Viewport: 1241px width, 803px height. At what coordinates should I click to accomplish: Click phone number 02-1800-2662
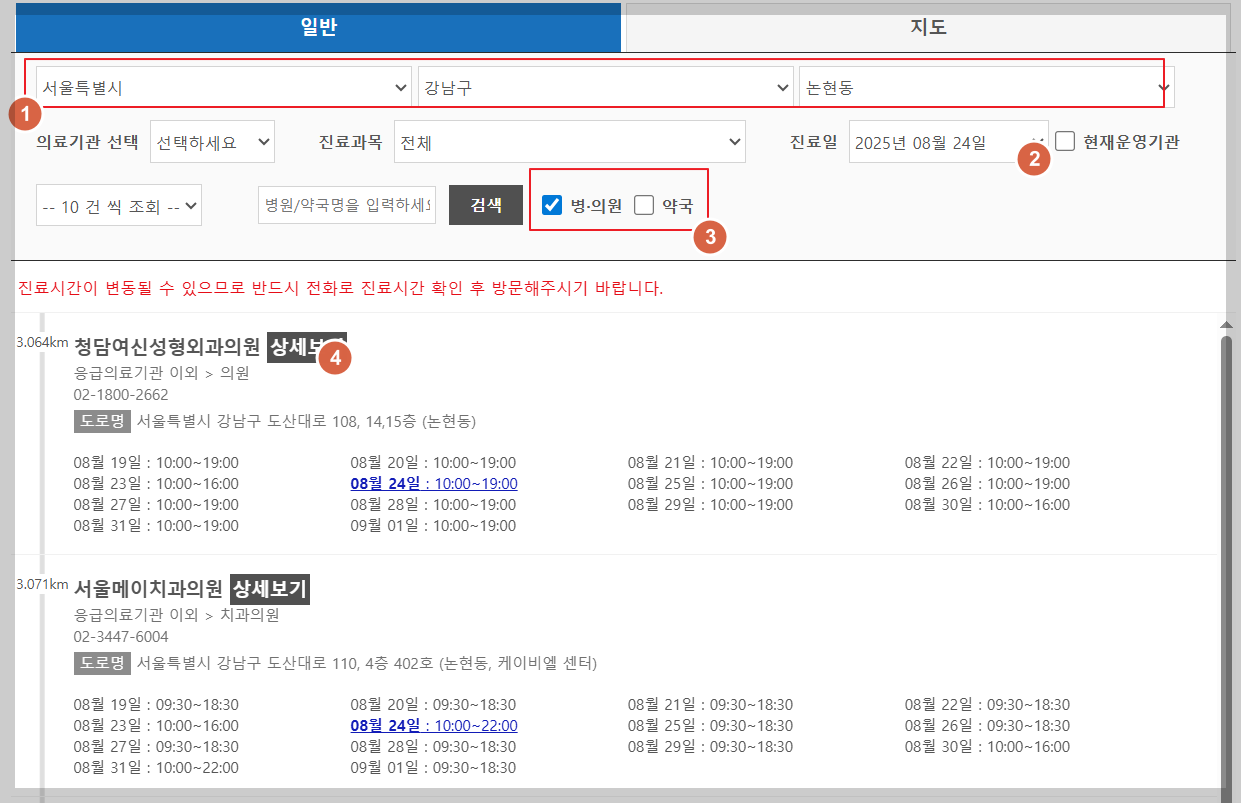121,395
